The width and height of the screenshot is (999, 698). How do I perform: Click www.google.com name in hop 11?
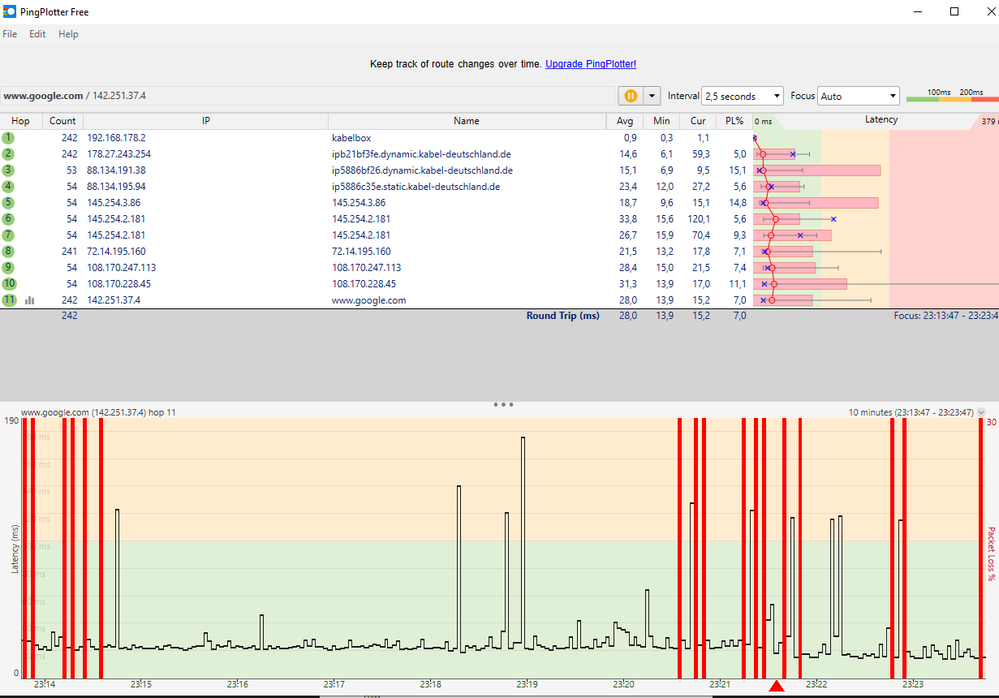(x=368, y=301)
